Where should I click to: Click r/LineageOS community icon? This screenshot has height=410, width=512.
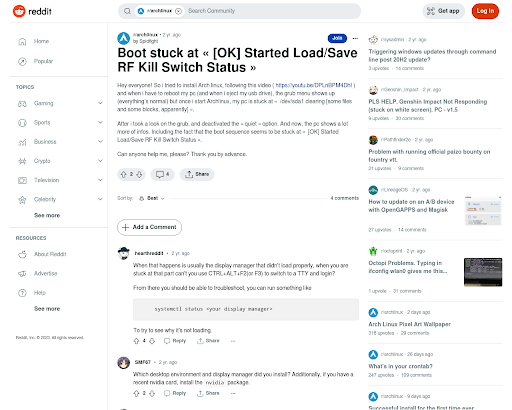(373, 190)
